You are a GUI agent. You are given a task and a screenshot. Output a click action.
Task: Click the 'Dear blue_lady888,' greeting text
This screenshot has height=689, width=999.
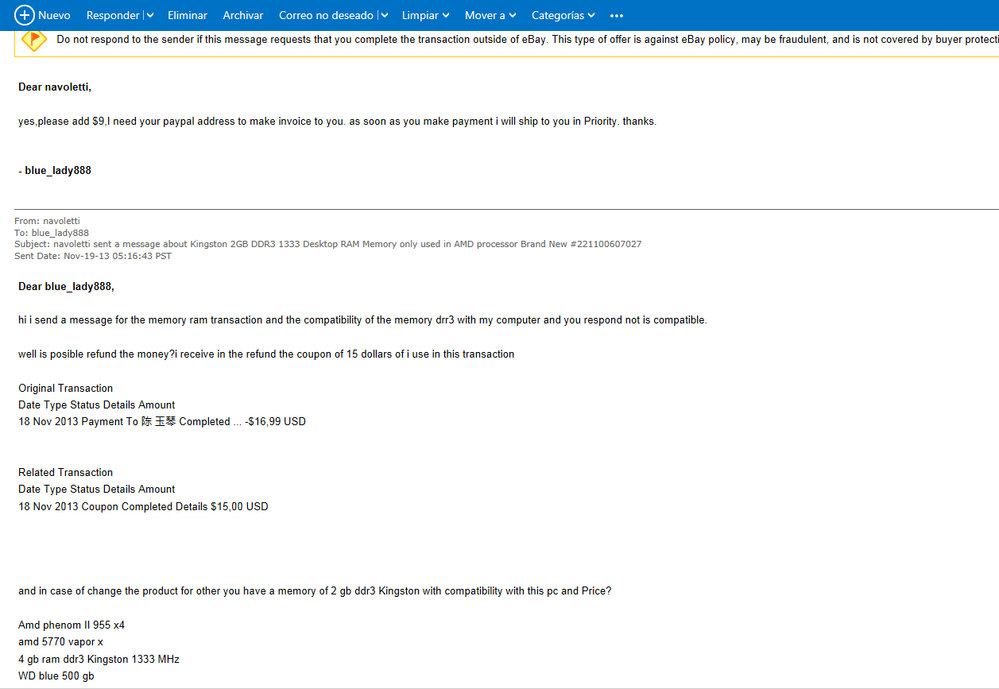[x=66, y=287]
